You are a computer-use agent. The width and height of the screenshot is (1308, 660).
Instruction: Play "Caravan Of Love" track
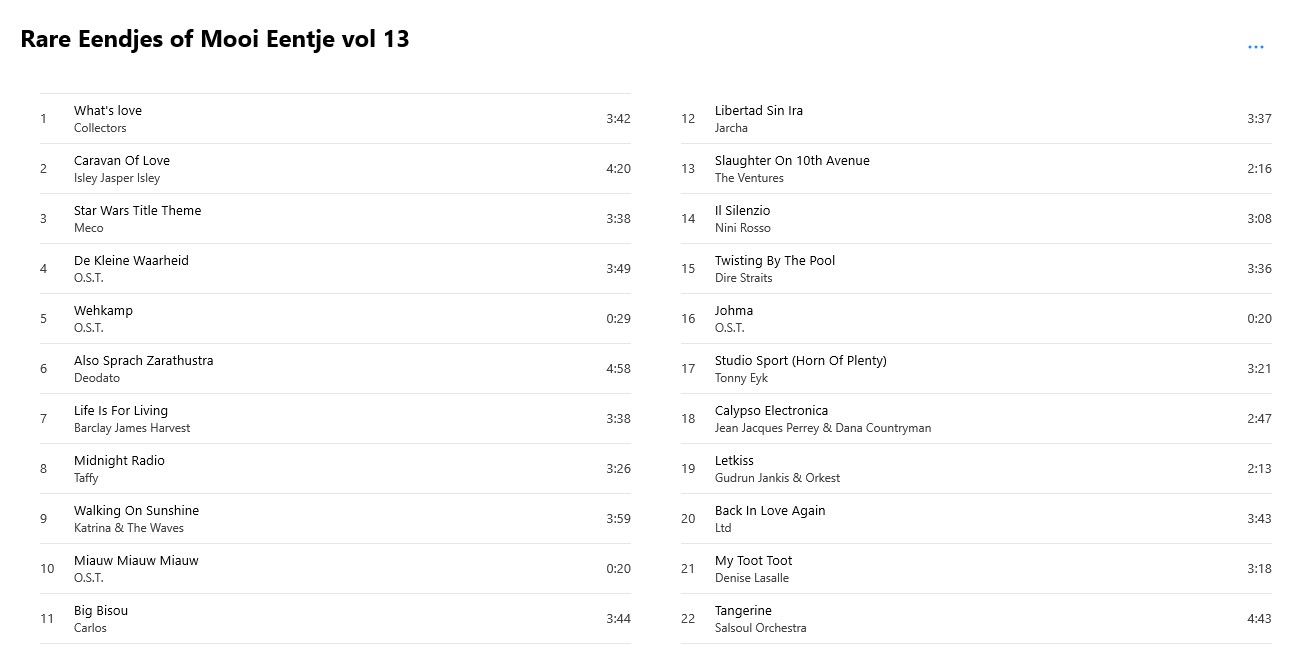tap(335, 169)
